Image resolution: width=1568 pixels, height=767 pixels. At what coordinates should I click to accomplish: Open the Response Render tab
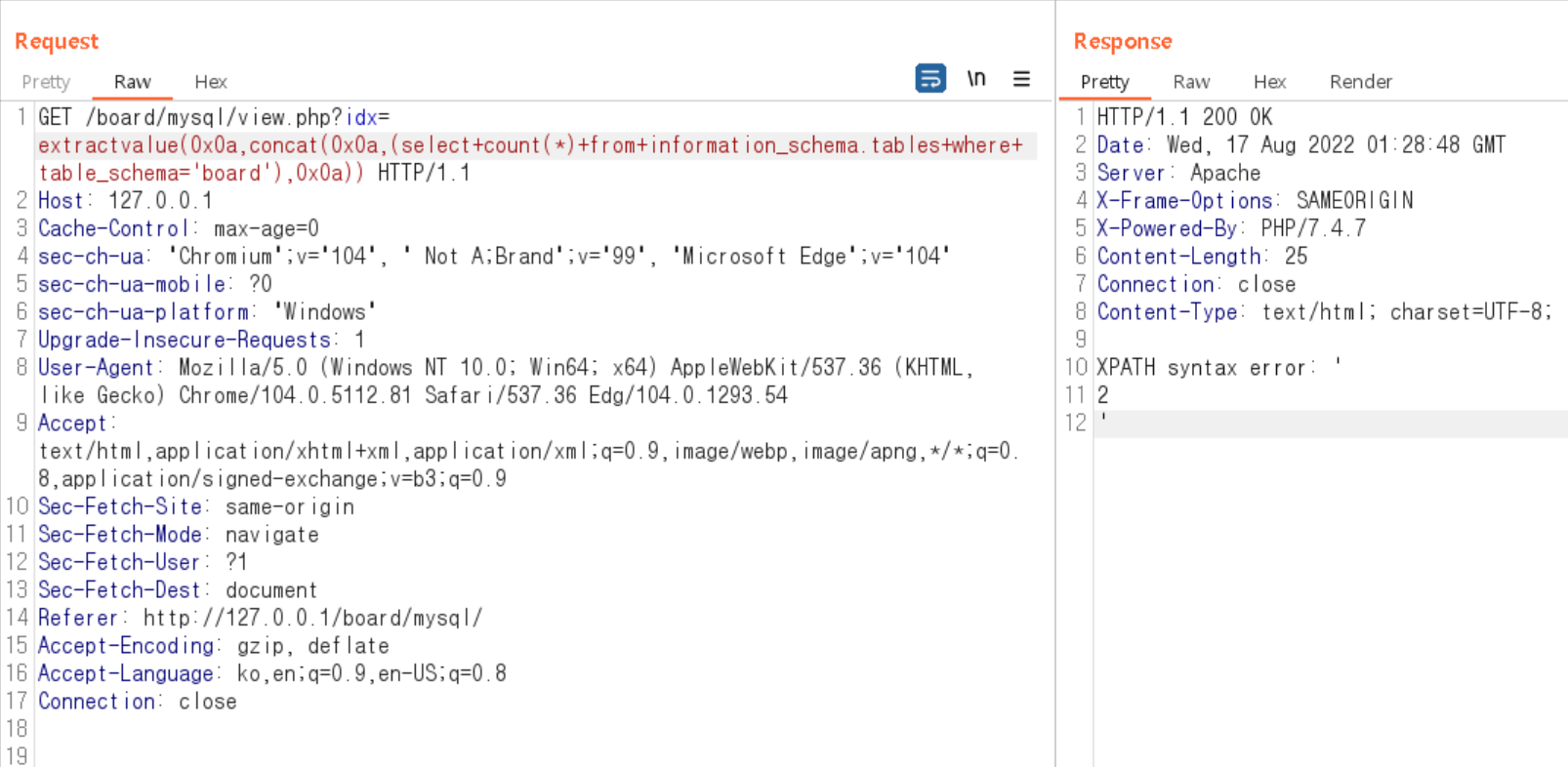1360,82
